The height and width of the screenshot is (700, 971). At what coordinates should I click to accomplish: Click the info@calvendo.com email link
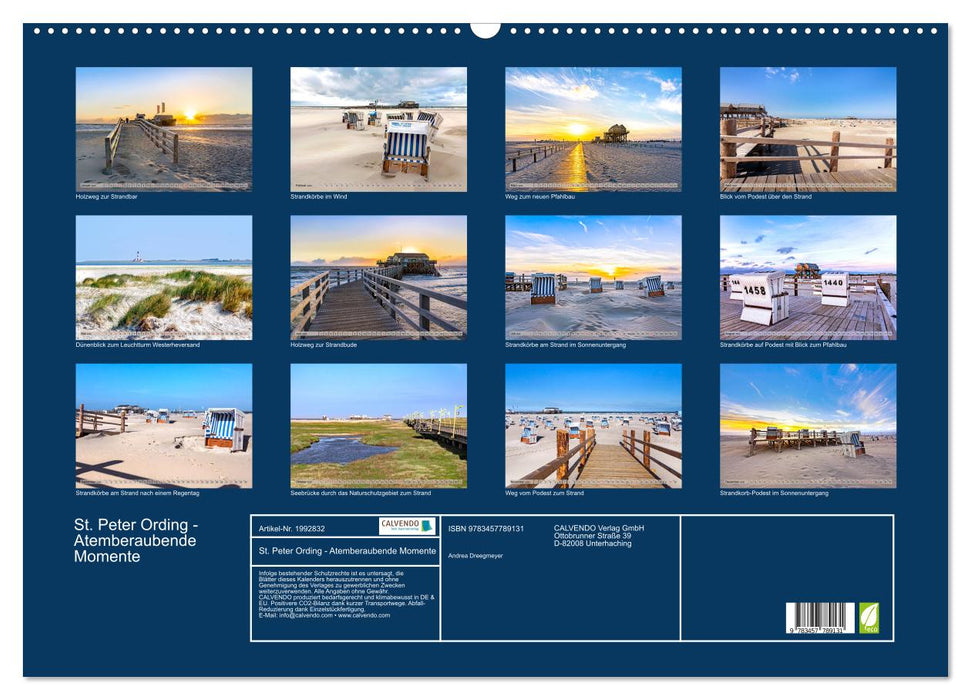[x=302, y=617]
